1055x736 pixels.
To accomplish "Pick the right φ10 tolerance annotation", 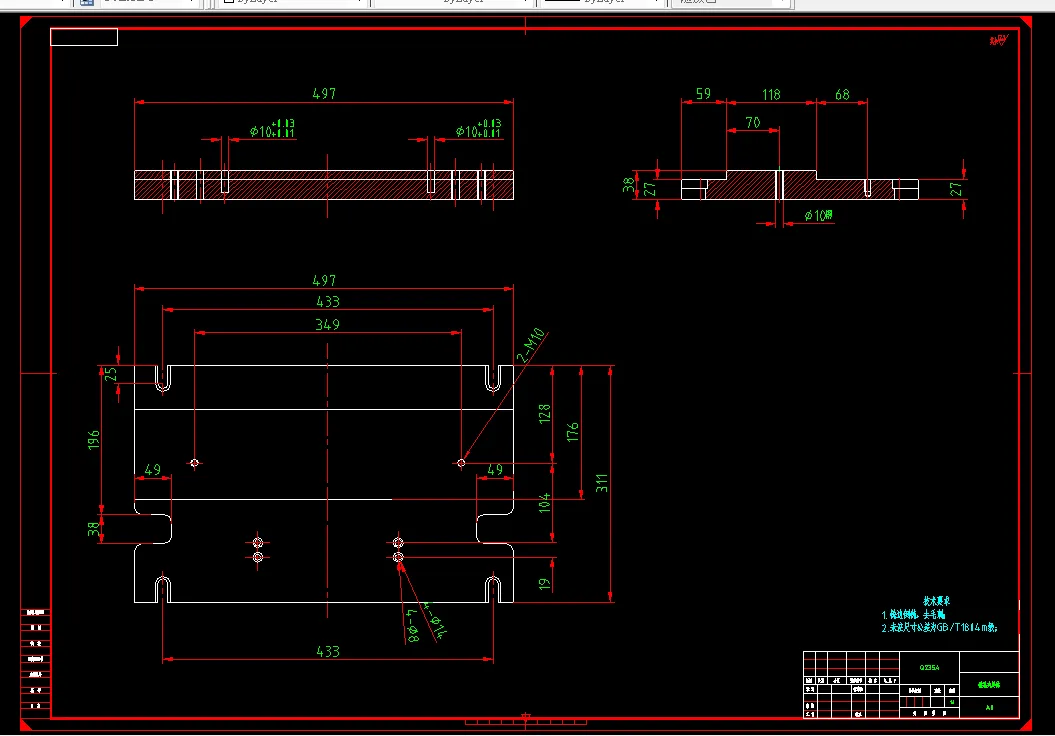I will coord(478,128).
